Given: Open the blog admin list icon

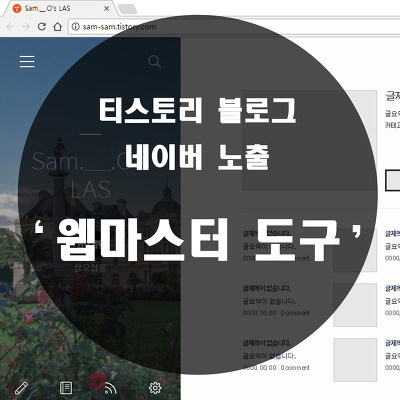Looking at the screenshot, I should point(66,388).
